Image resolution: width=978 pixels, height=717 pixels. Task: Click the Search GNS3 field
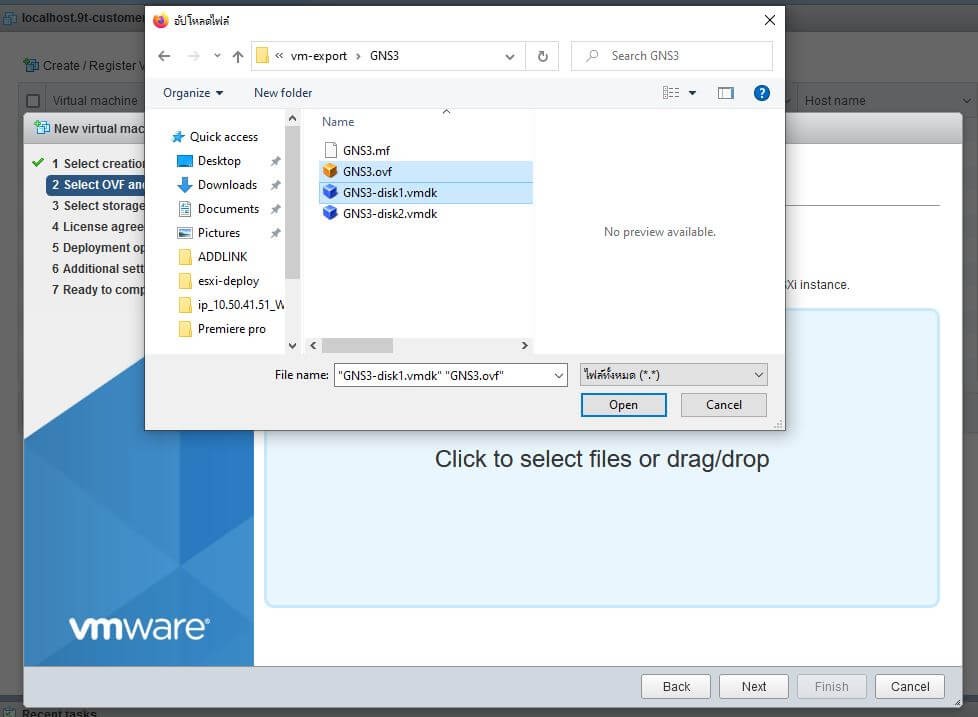click(x=672, y=56)
